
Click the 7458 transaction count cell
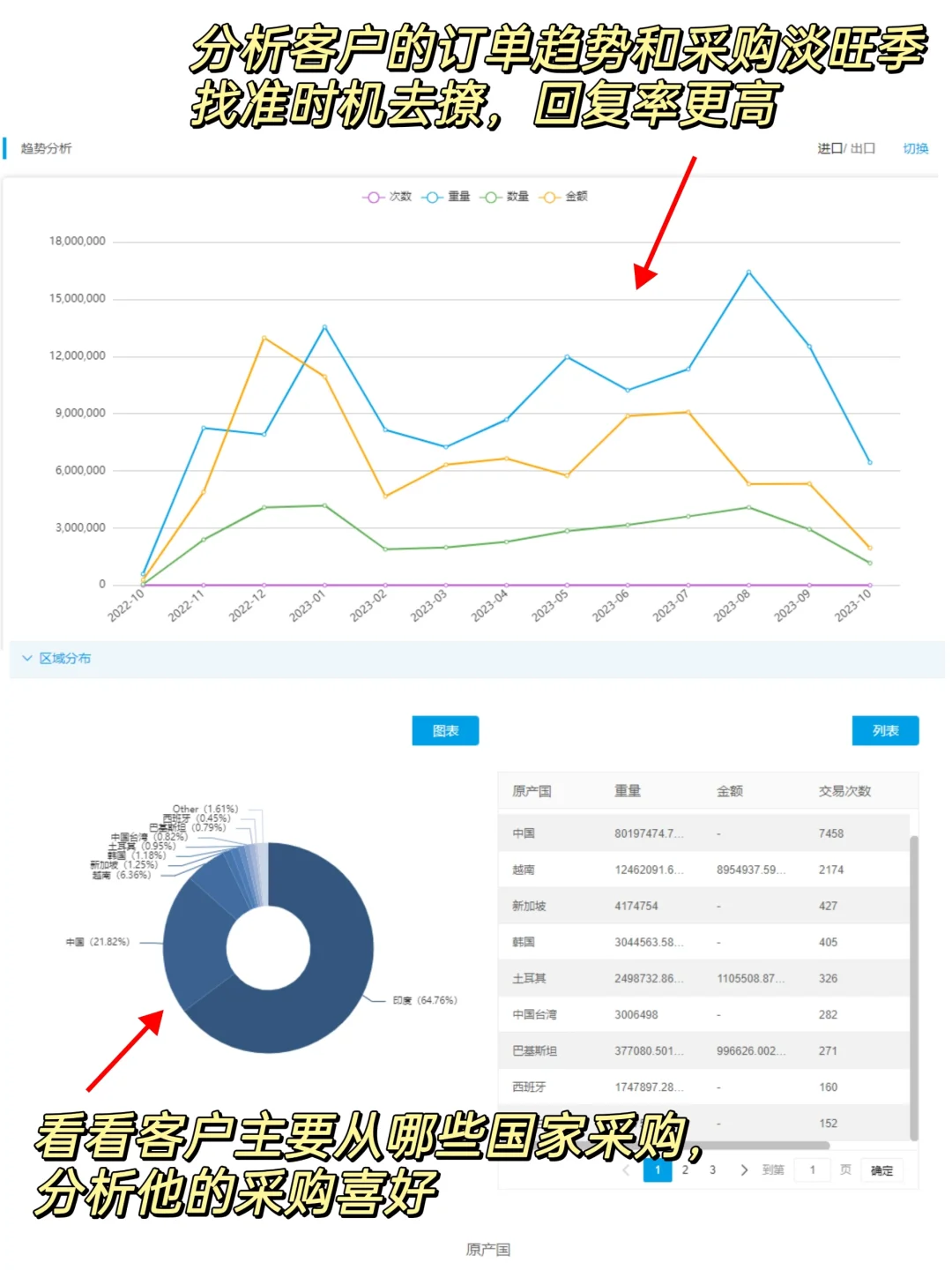click(x=831, y=833)
